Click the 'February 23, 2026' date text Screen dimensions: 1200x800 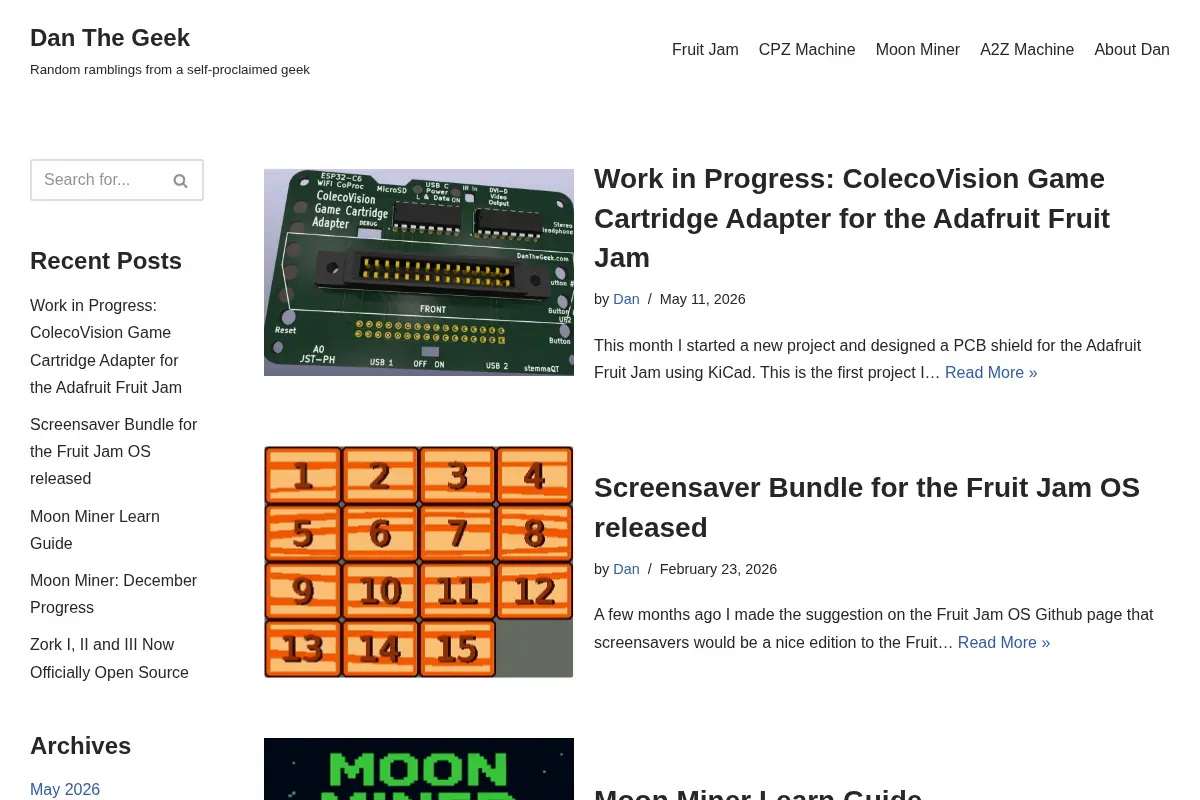(x=718, y=569)
